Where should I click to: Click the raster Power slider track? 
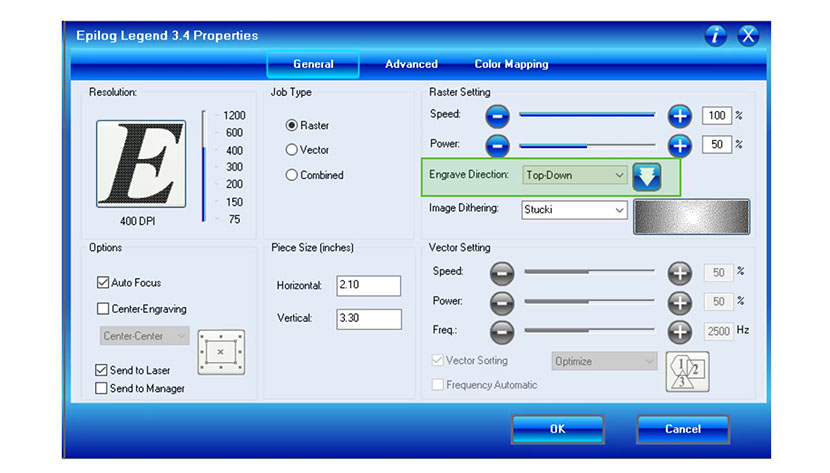tap(587, 145)
